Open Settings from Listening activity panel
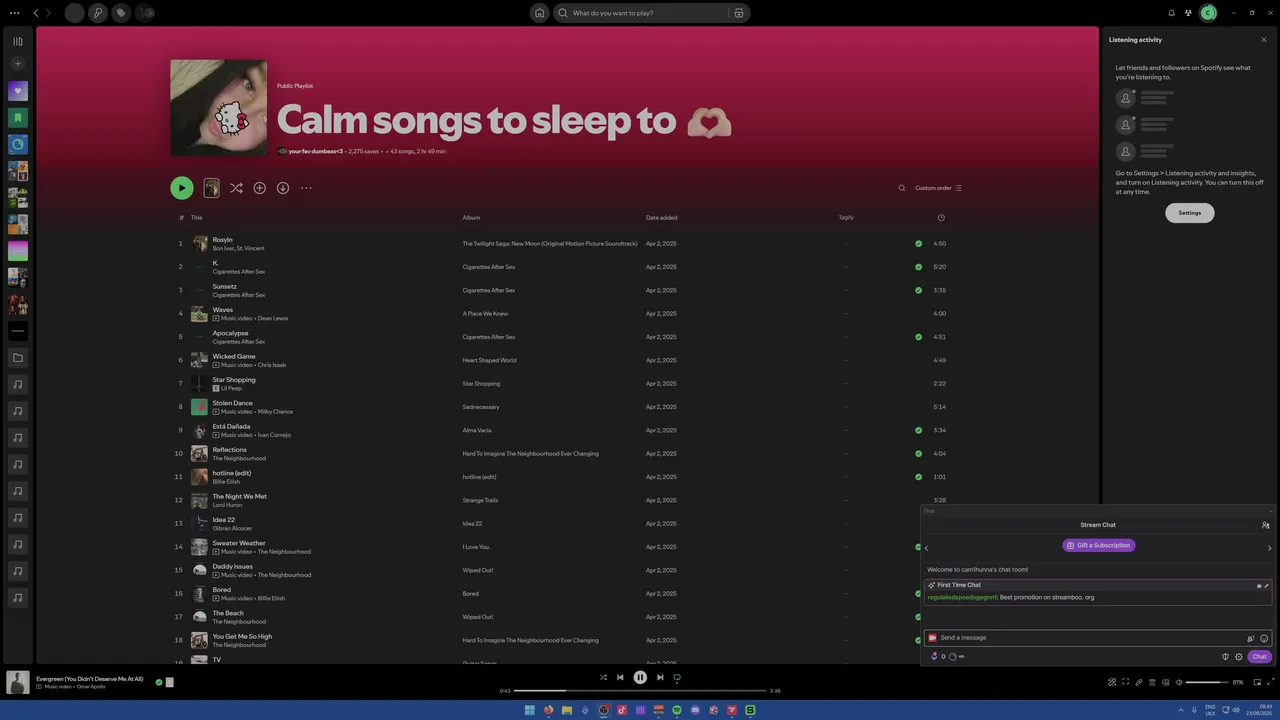1280x720 pixels. point(1190,213)
